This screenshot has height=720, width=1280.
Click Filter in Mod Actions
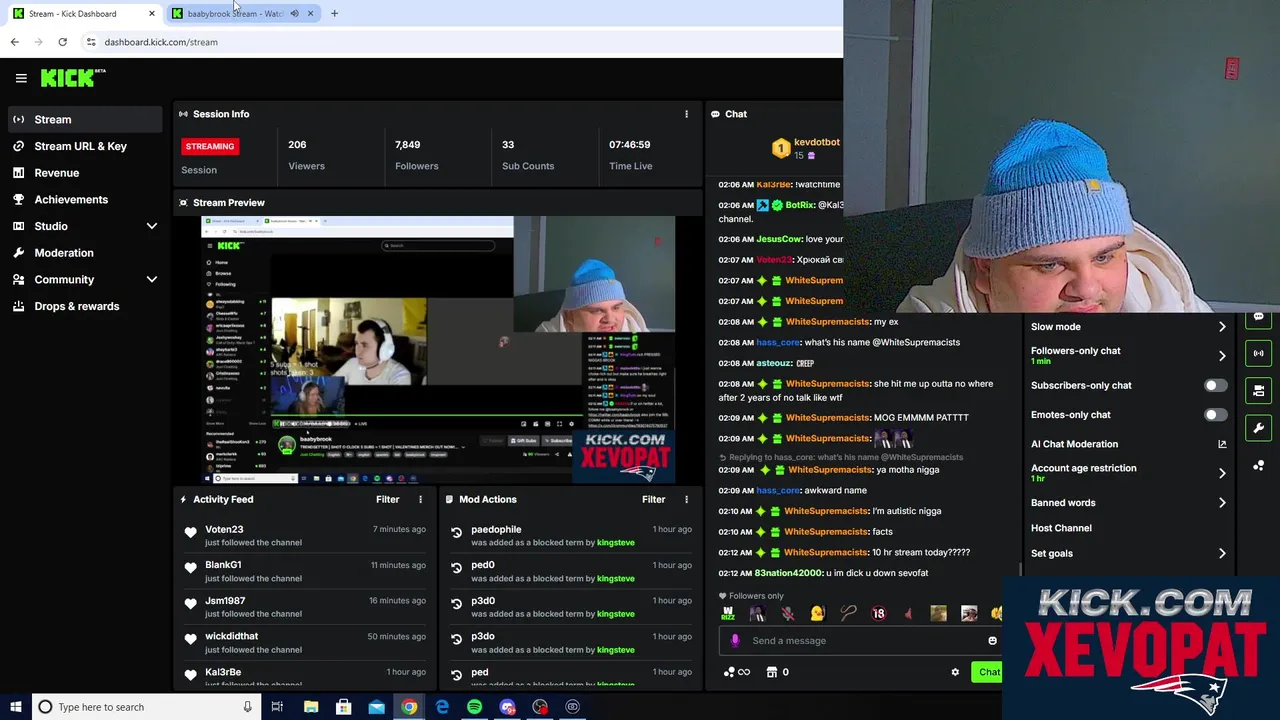(x=653, y=499)
